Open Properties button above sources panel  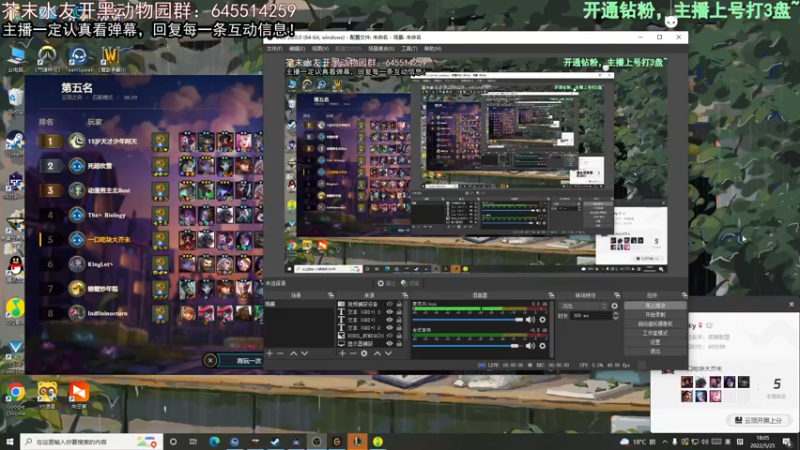386,283
